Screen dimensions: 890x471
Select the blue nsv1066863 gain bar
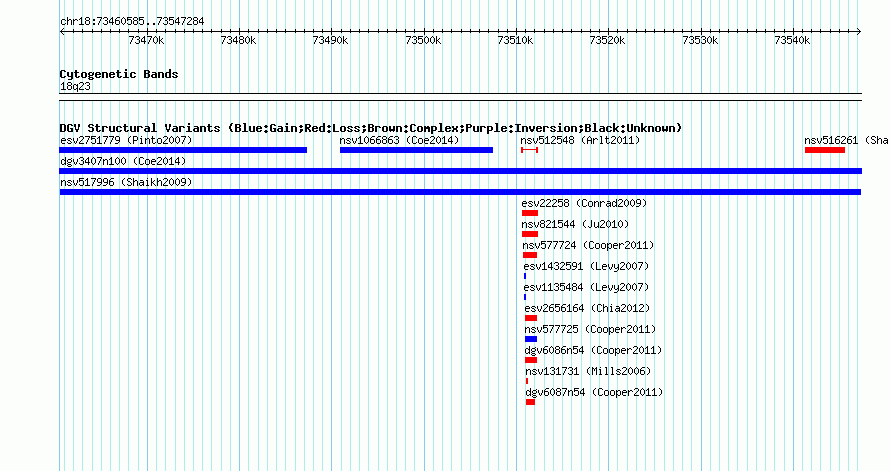[x=416, y=150]
